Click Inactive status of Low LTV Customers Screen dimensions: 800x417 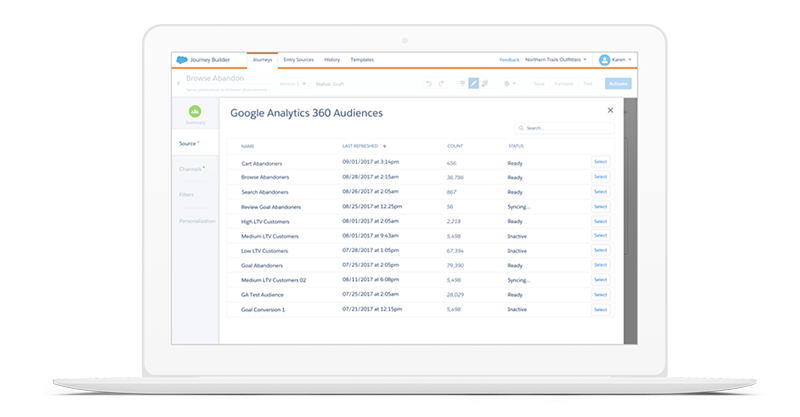[x=517, y=251]
